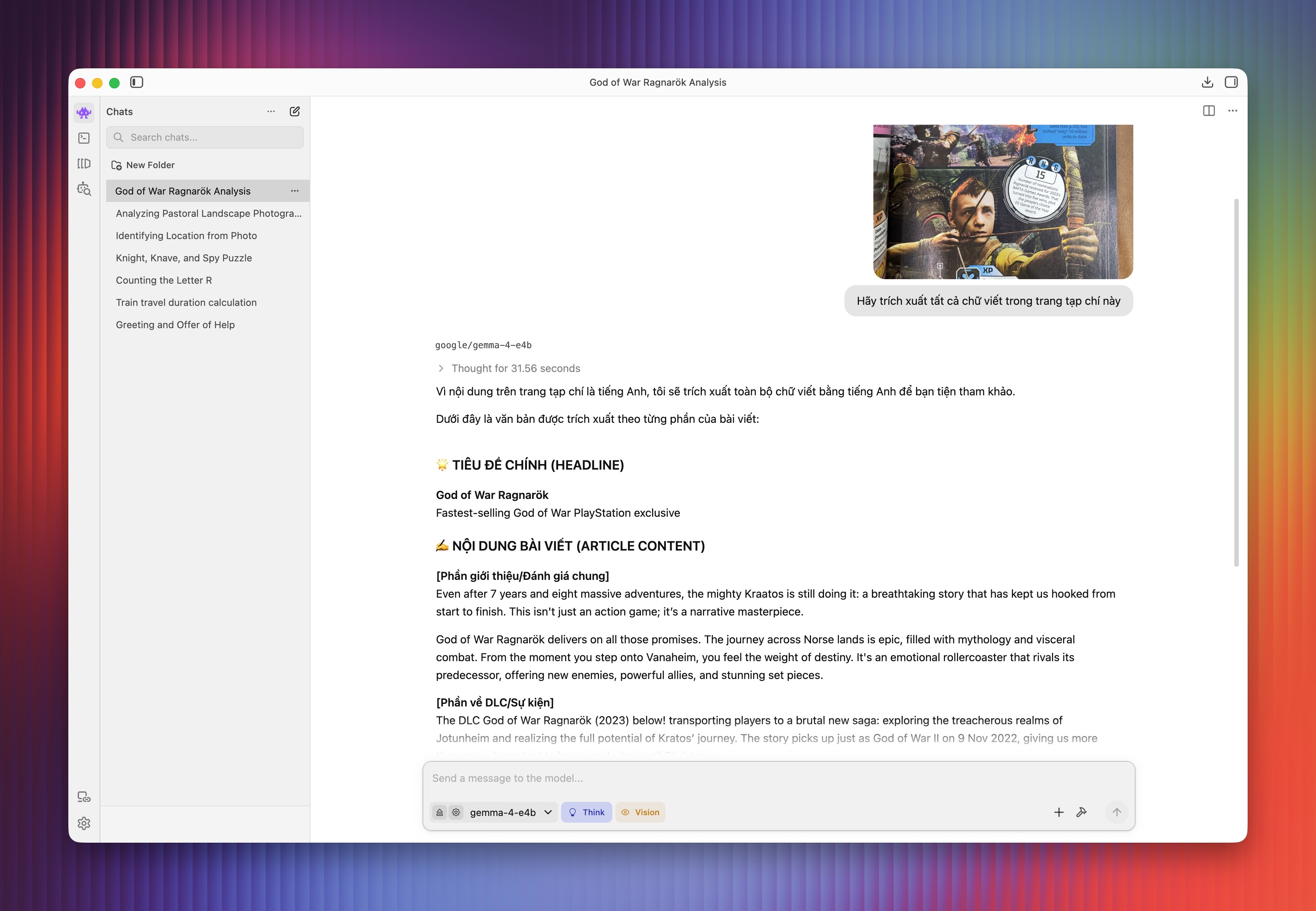Screen dimensions: 1316x911
Task: Open the My Models library icon
Action: (84, 164)
